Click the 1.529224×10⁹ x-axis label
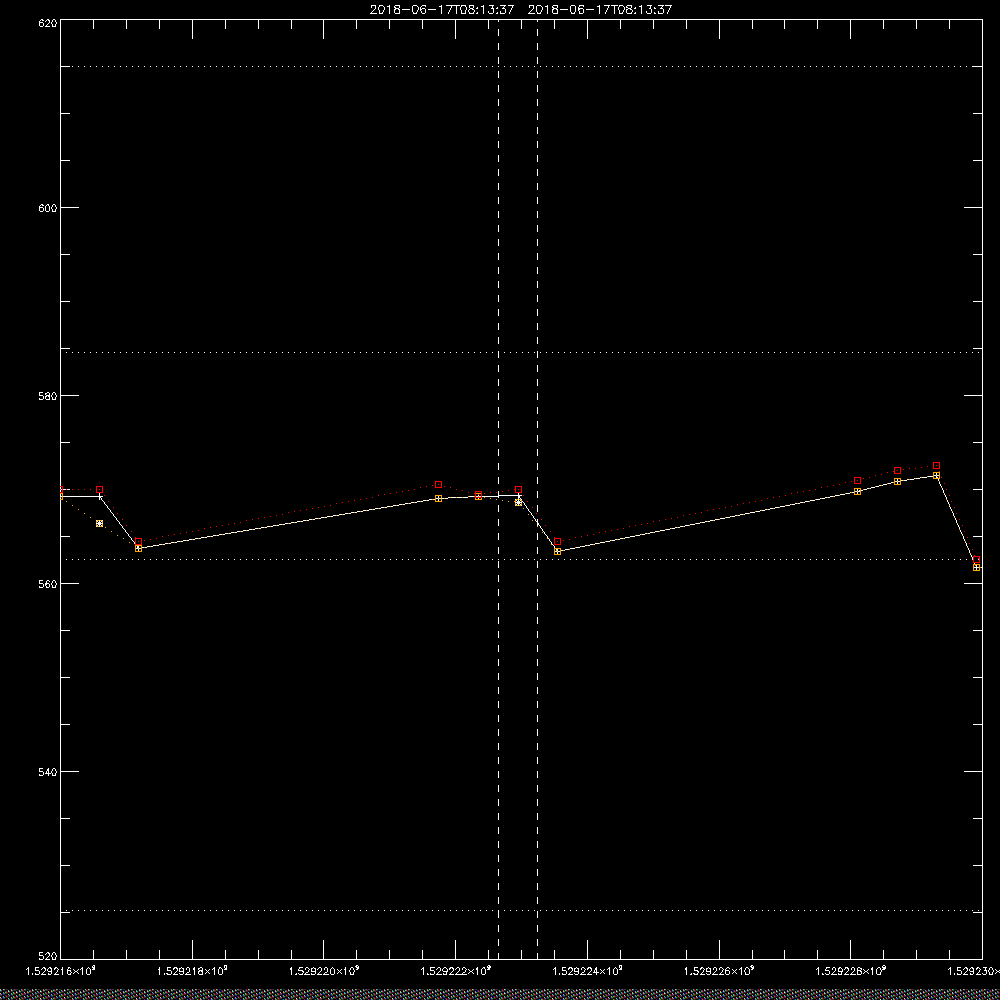1000x1000 pixels. point(588,971)
